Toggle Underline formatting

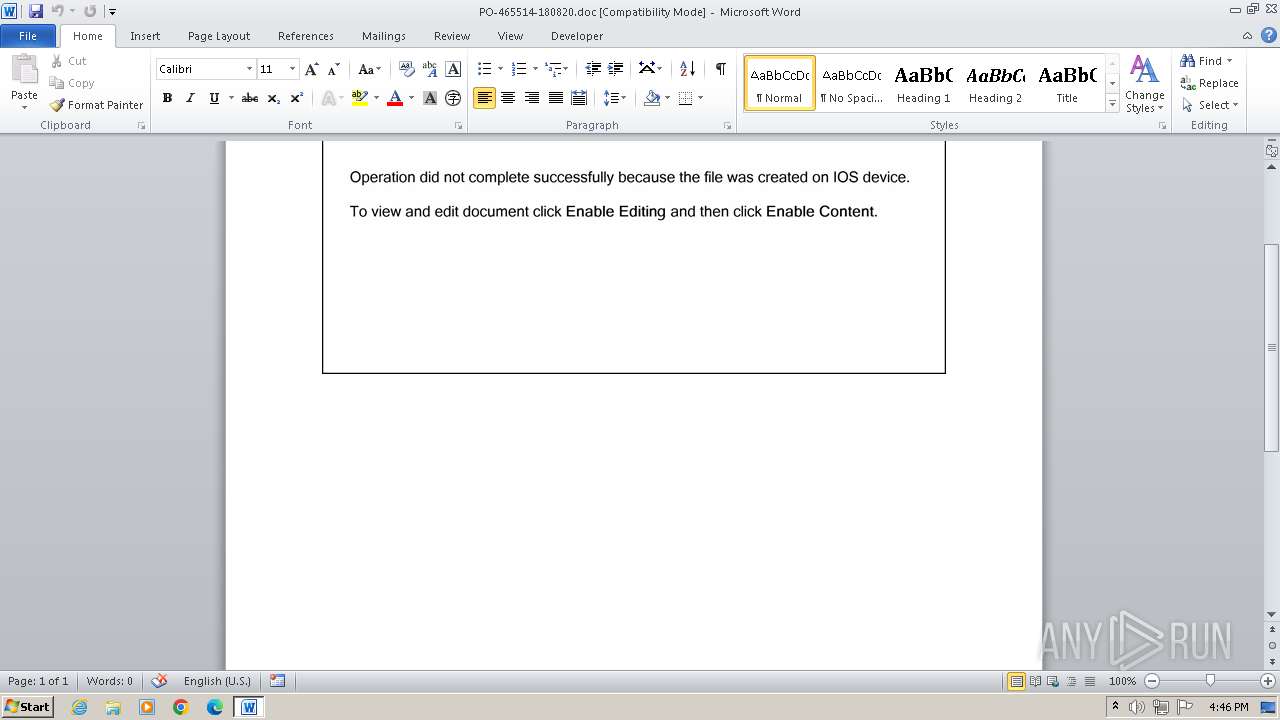pos(214,98)
